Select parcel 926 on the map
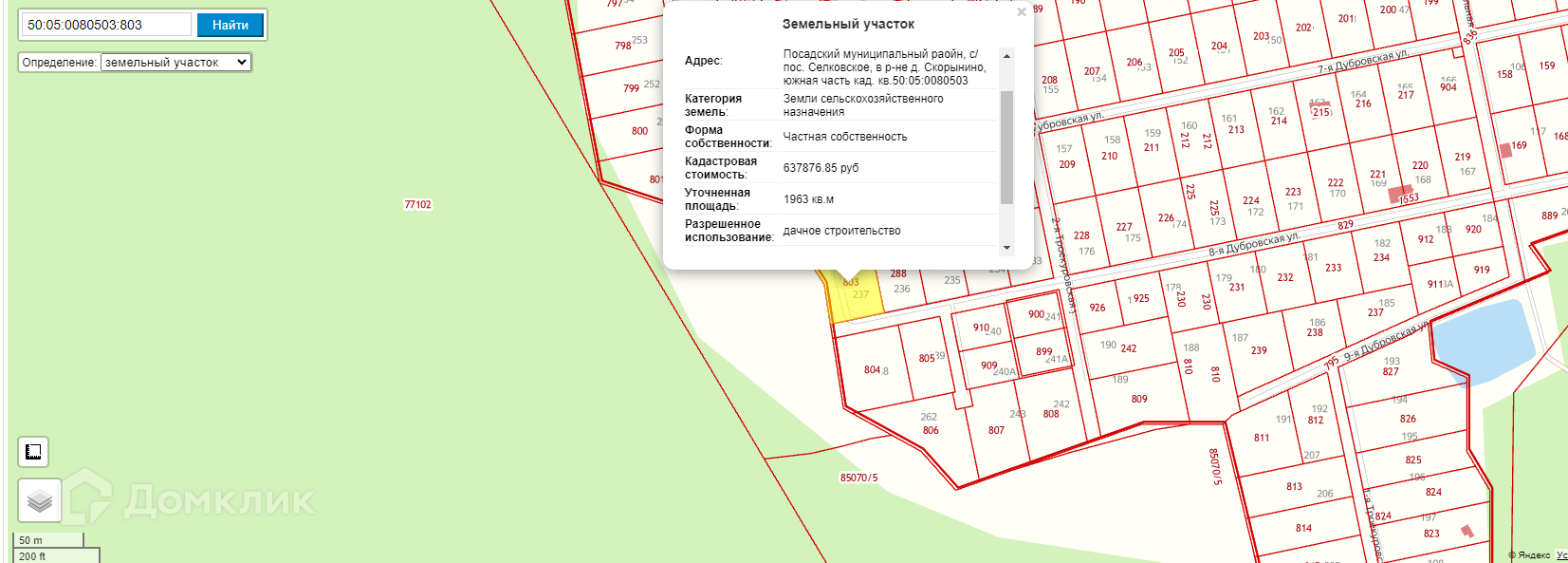 point(1098,307)
